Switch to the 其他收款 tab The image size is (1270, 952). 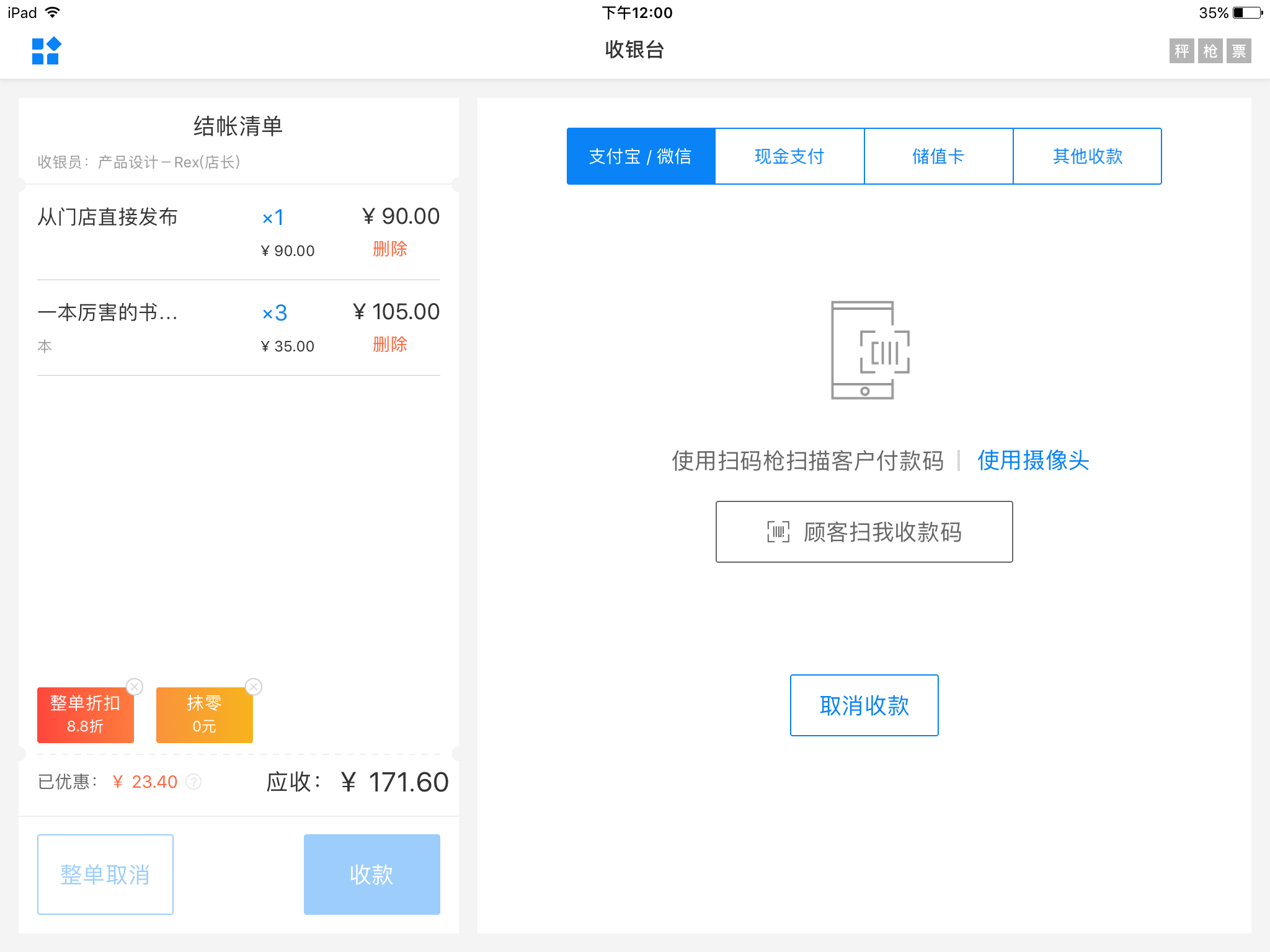click(x=1088, y=156)
